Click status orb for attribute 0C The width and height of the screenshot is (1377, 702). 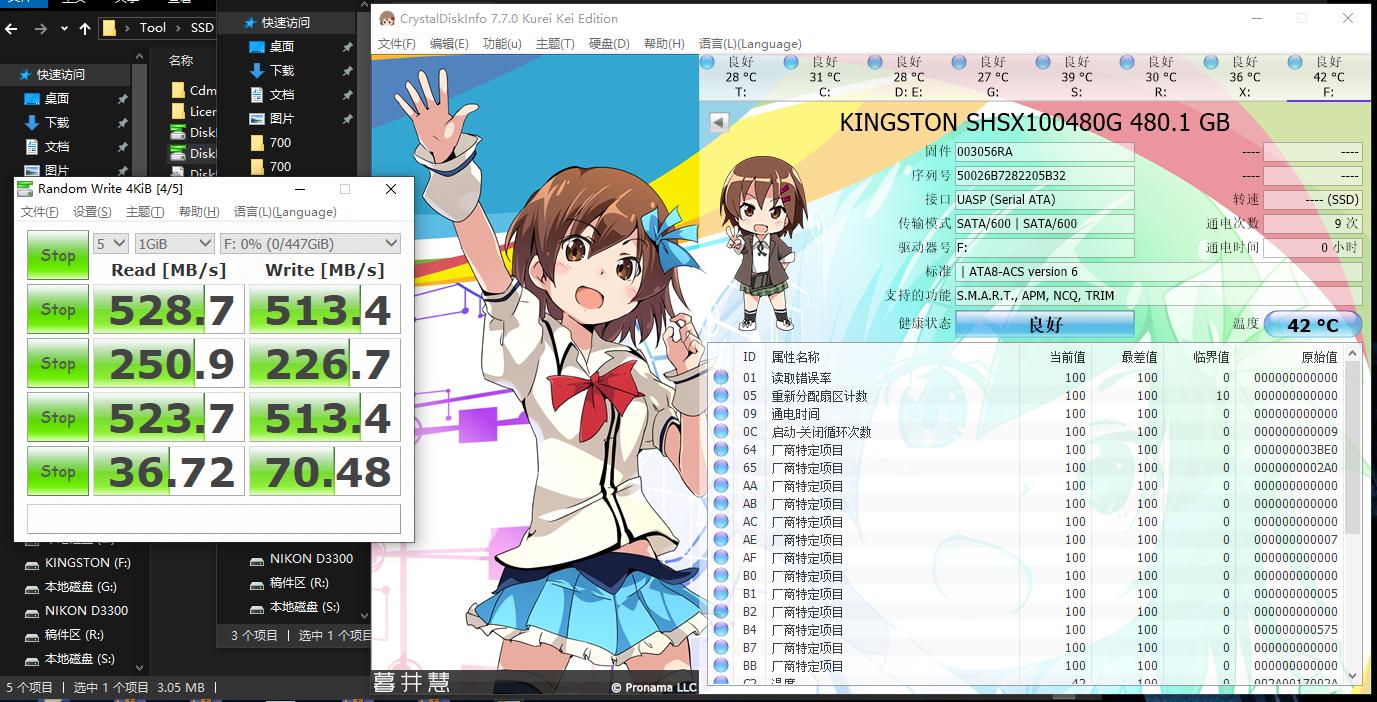(x=721, y=432)
